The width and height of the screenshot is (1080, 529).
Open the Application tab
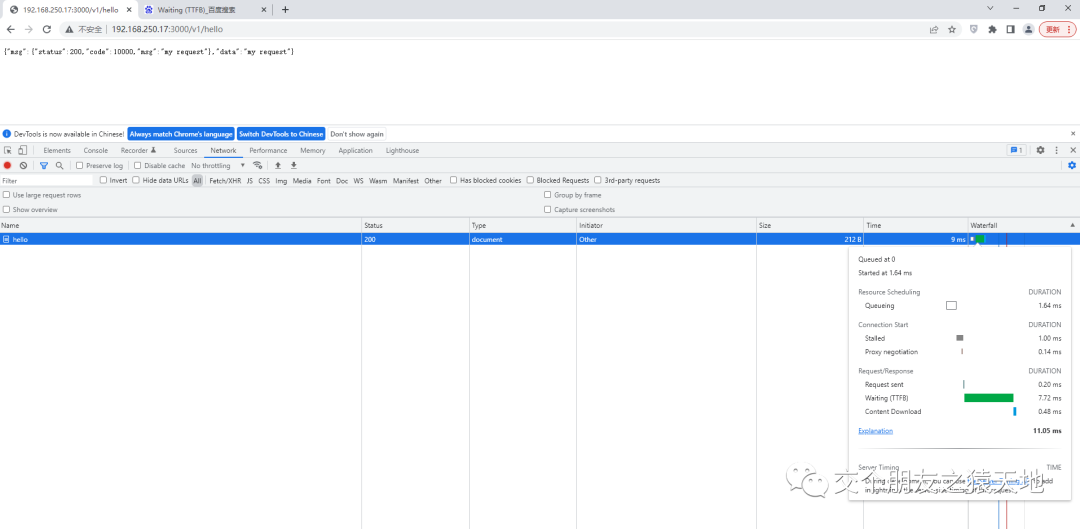pyautogui.click(x=355, y=150)
